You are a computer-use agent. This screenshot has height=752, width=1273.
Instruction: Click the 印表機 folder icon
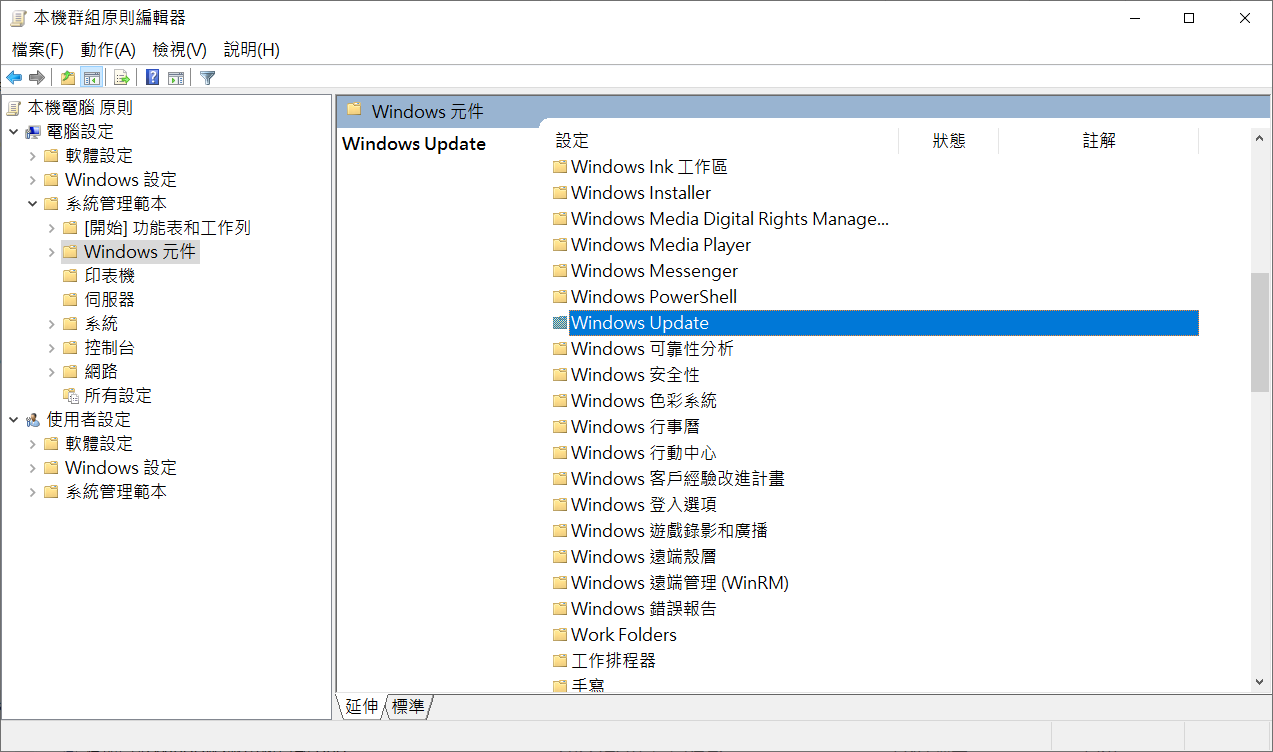point(70,276)
